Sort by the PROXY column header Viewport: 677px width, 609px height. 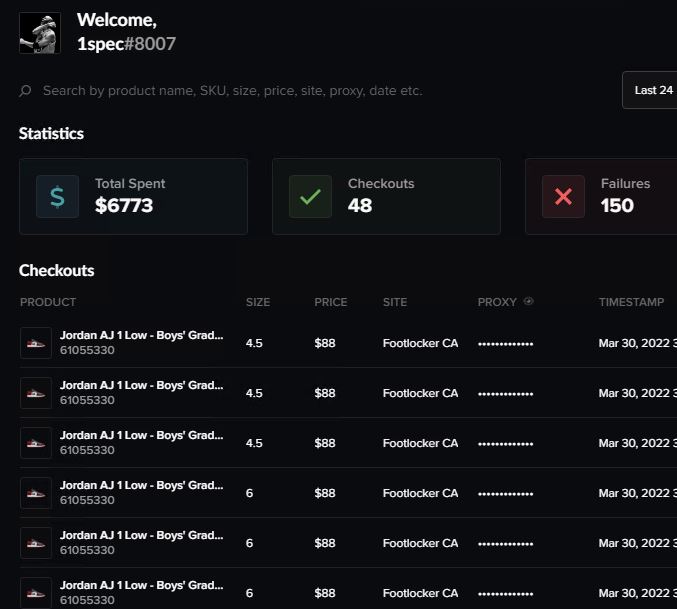pyautogui.click(x=497, y=302)
